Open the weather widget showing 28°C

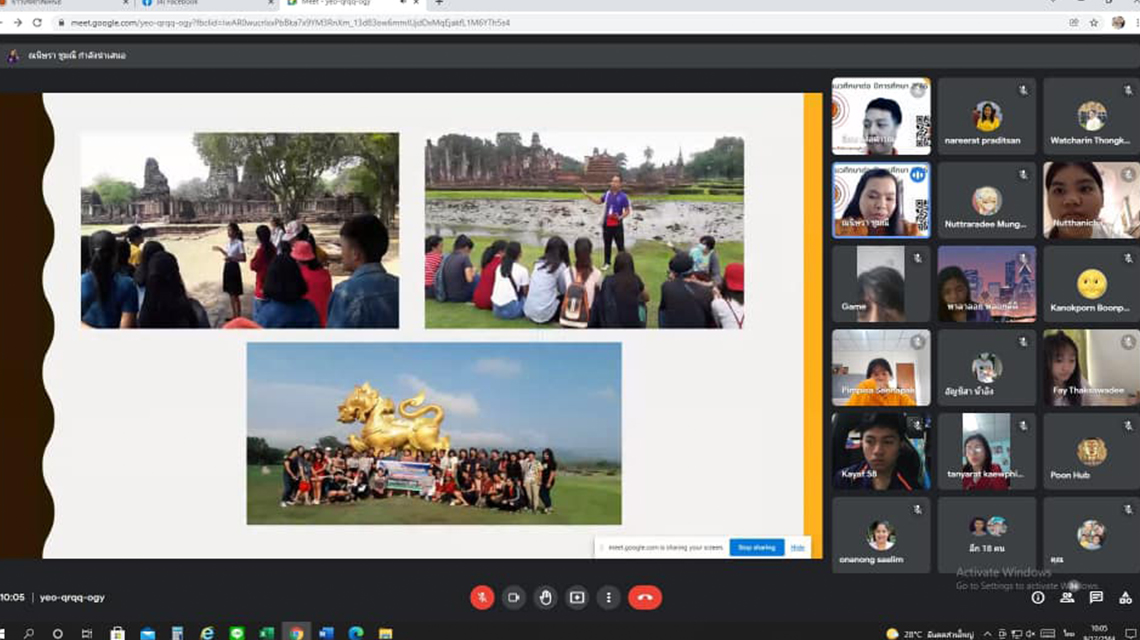(930, 634)
